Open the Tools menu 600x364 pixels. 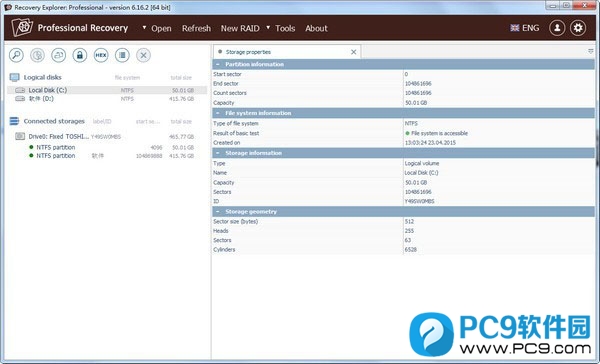pos(285,28)
